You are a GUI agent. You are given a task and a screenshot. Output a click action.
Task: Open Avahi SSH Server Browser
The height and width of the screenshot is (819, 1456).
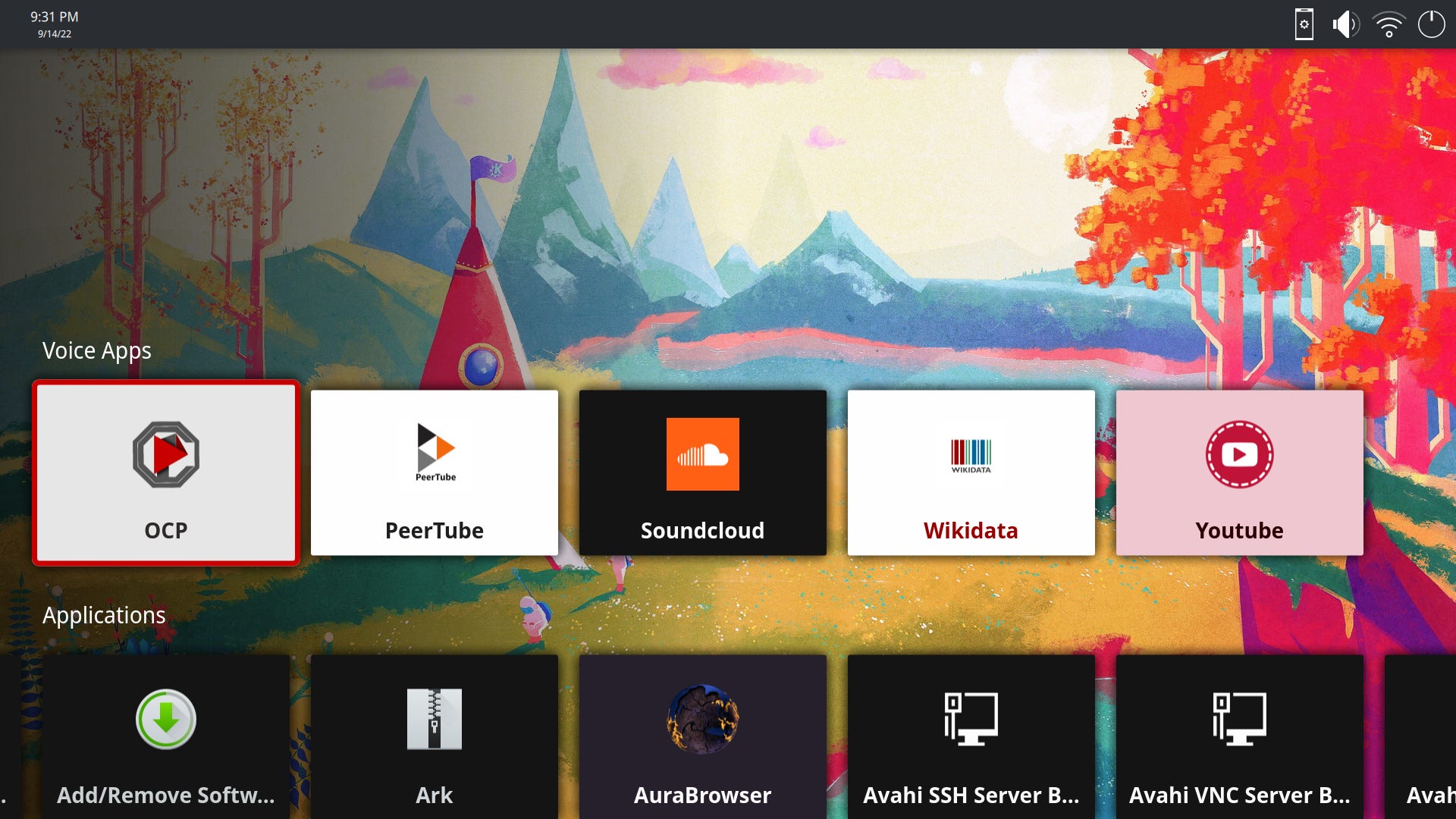[971, 736]
